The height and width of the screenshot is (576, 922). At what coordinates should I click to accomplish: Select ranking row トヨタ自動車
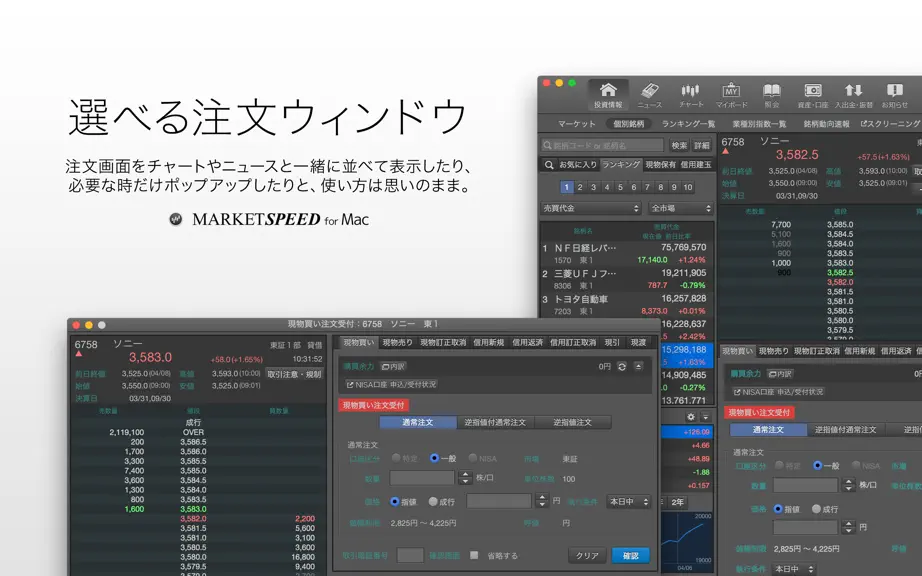click(624, 305)
